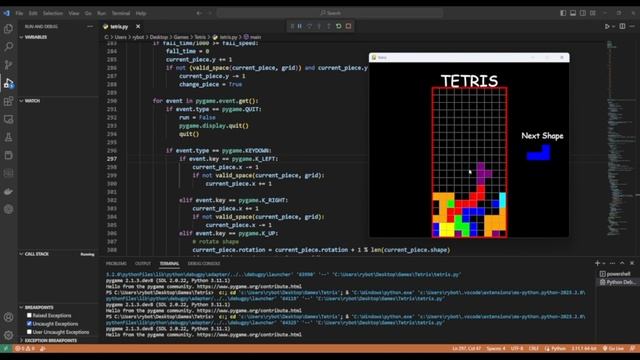
Task: Click the errors and warnings status indicator
Action: click(x=25, y=349)
